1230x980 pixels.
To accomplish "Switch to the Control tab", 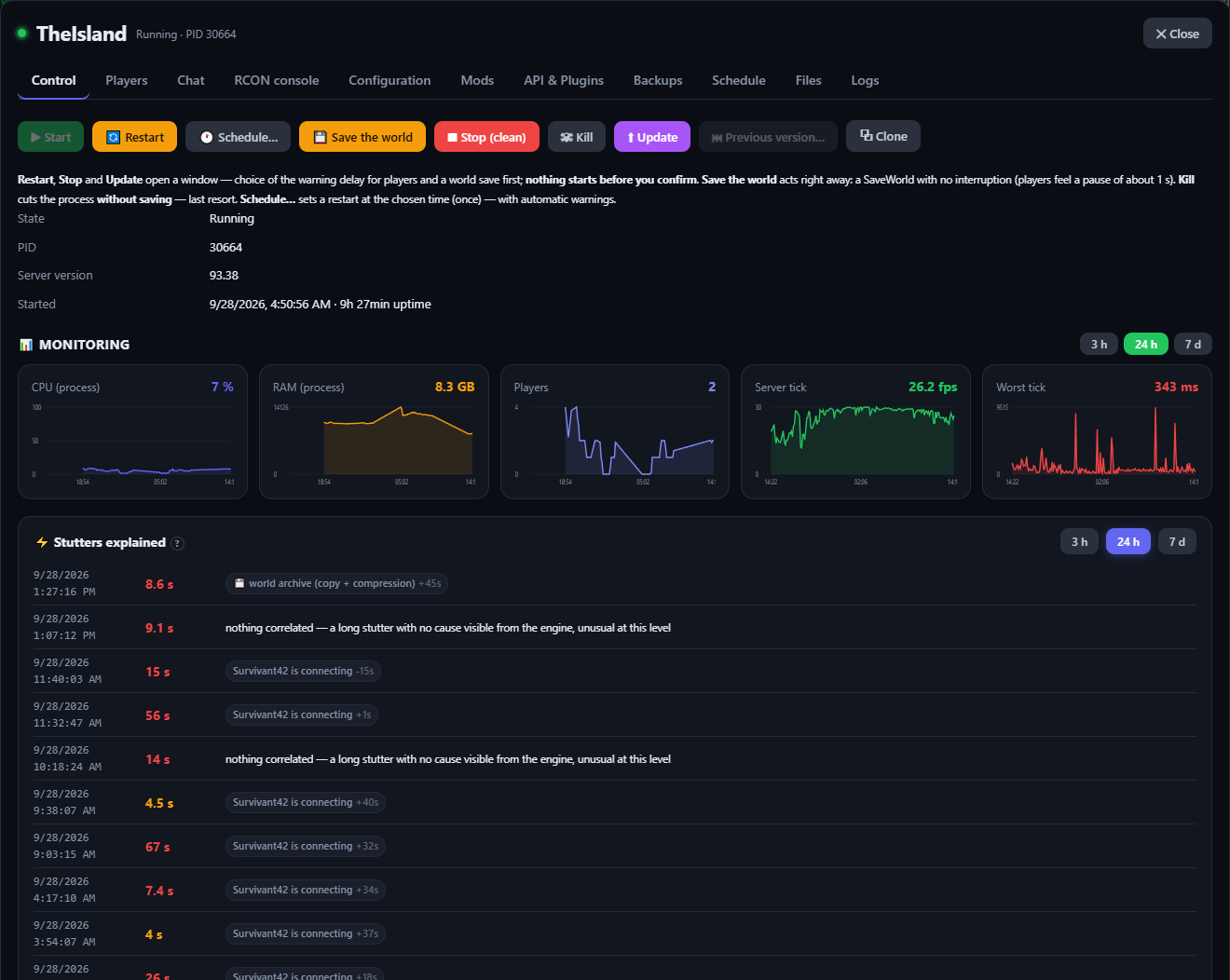I will (54, 80).
